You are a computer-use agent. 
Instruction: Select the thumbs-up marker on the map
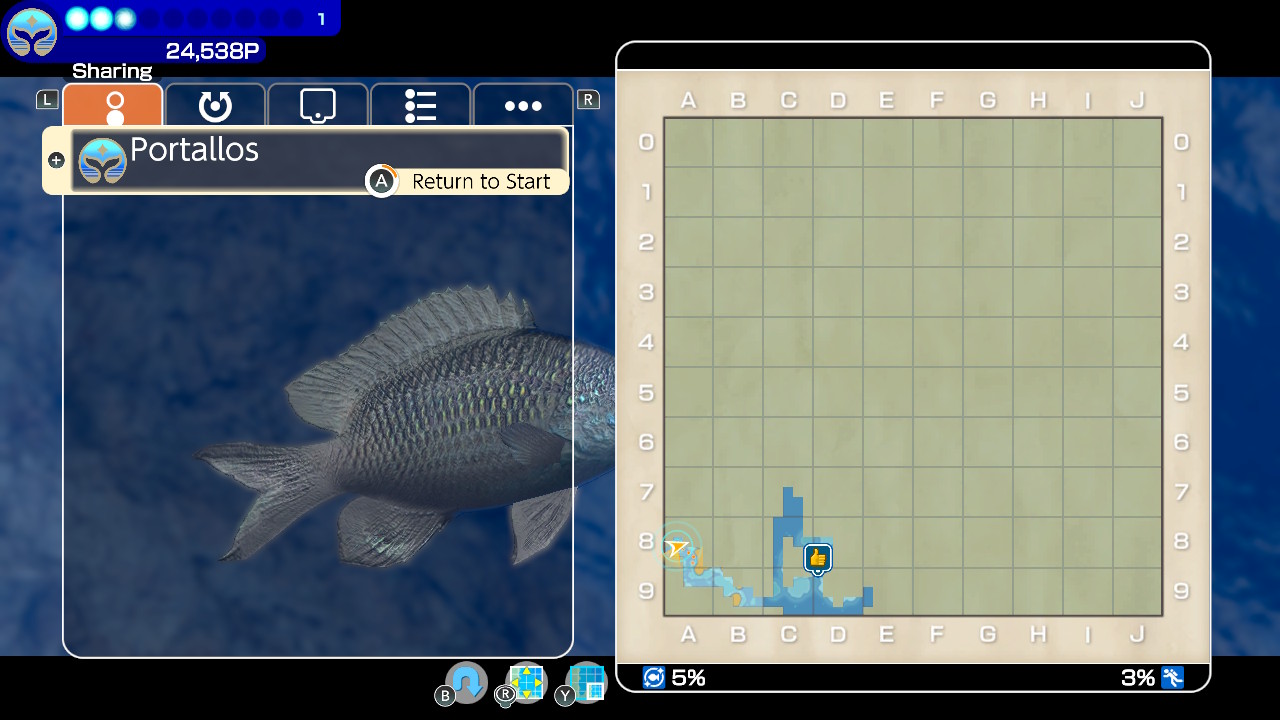coord(818,558)
